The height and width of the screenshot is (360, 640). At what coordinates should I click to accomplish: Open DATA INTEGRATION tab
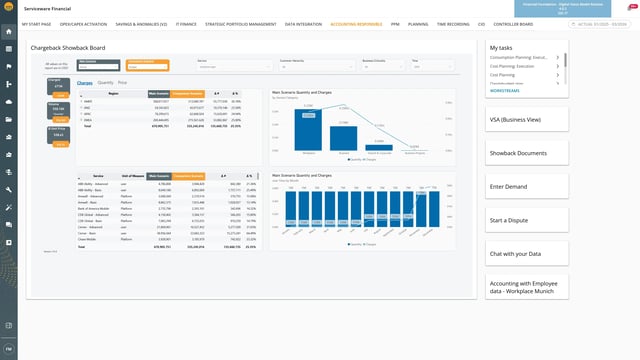pyautogui.click(x=303, y=24)
